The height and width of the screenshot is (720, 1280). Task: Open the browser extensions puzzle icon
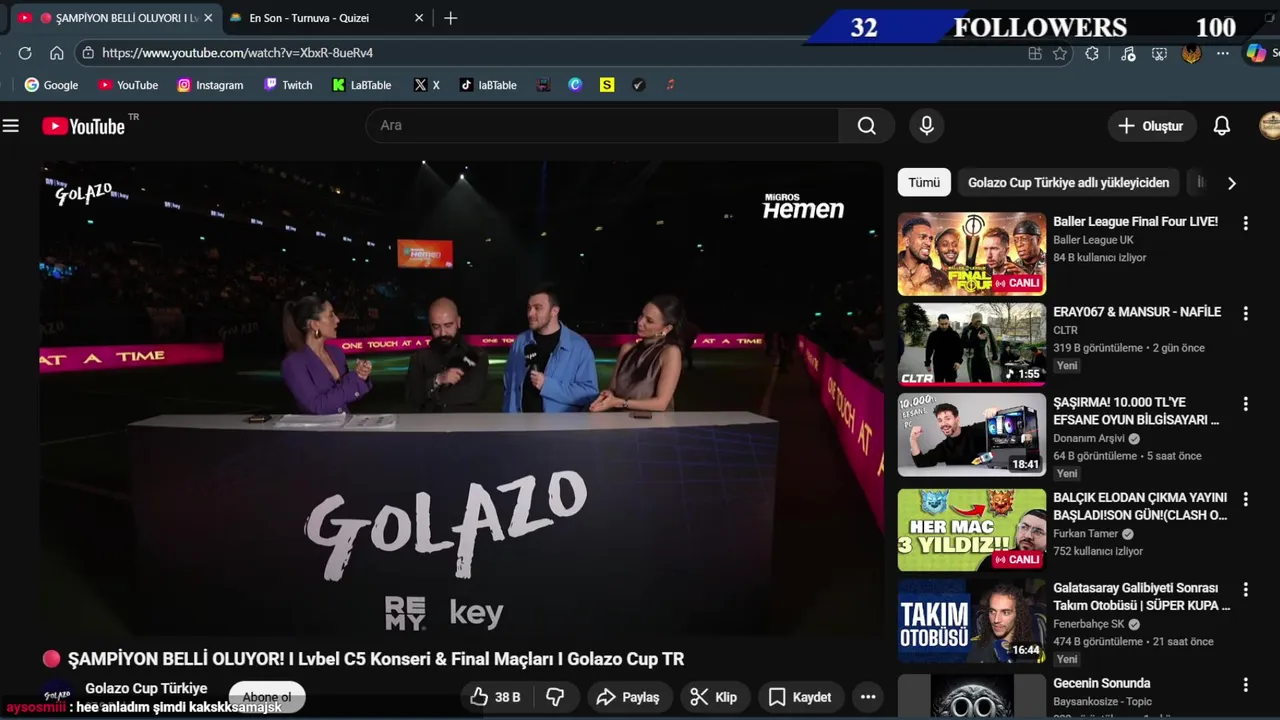1092,54
